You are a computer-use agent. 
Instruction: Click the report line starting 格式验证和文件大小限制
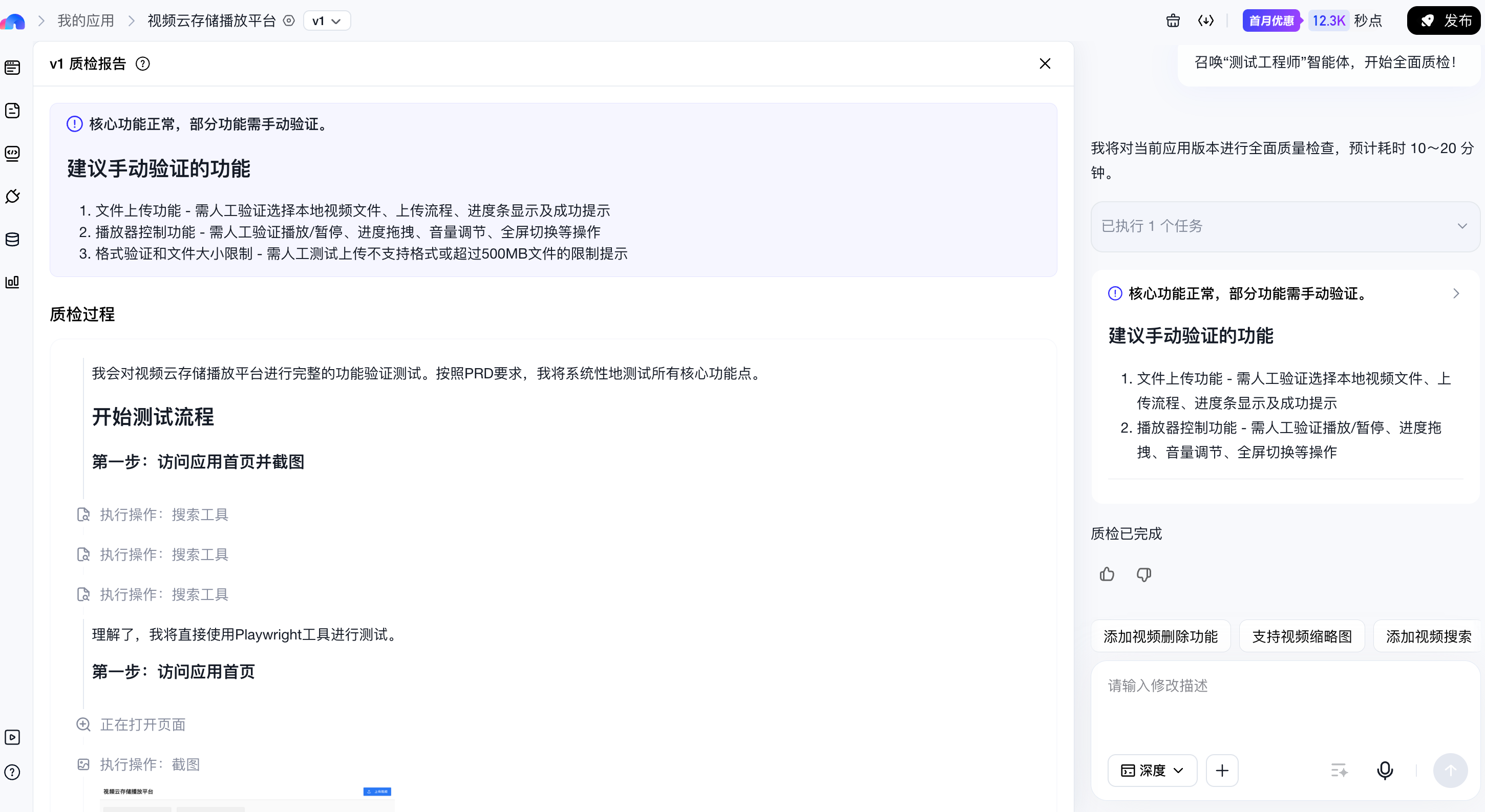coord(361,253)
